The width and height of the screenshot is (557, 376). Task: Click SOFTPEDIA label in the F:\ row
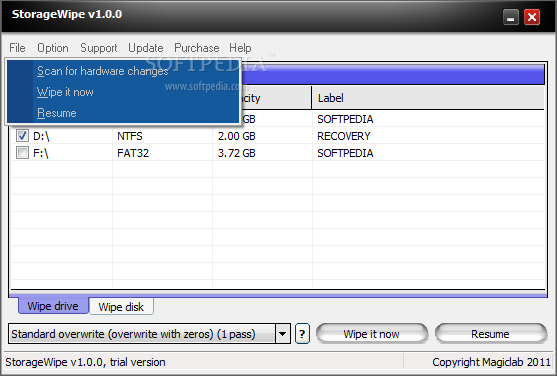pyautogui.click(x=345, y=153)
